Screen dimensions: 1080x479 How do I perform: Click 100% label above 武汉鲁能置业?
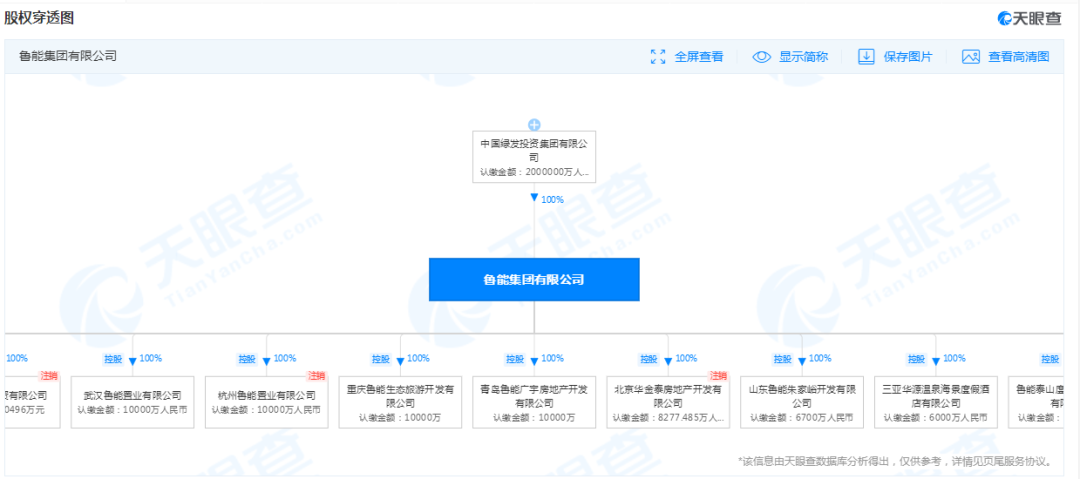pos(151,358)
